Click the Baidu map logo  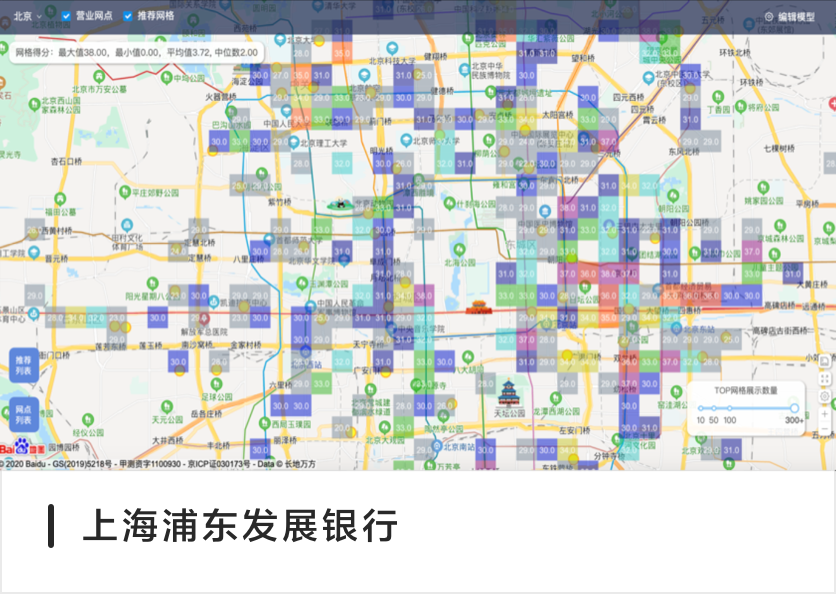point(22,447)
